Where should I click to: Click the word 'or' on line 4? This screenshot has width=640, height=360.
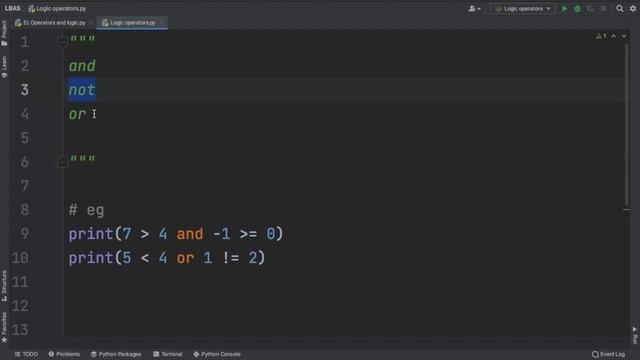(x=78, y=114)
